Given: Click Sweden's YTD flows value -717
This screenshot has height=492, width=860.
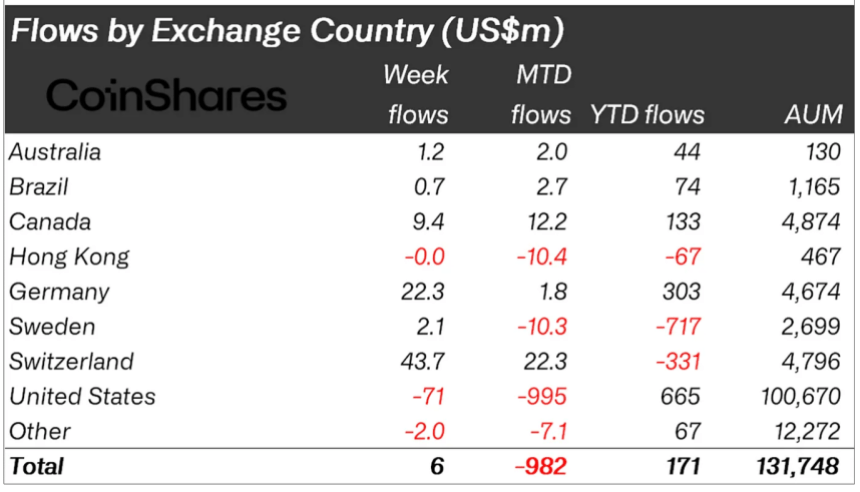Looking at the screenshot, I should [678, 327].
